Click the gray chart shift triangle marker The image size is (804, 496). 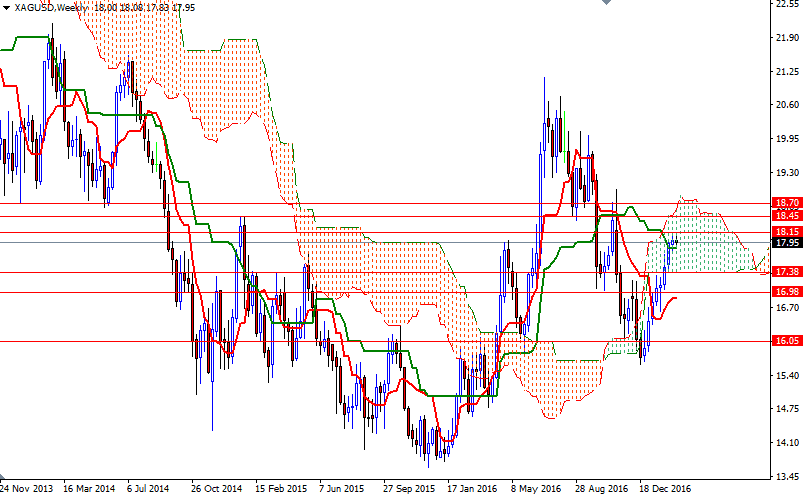tap(607, 2)
